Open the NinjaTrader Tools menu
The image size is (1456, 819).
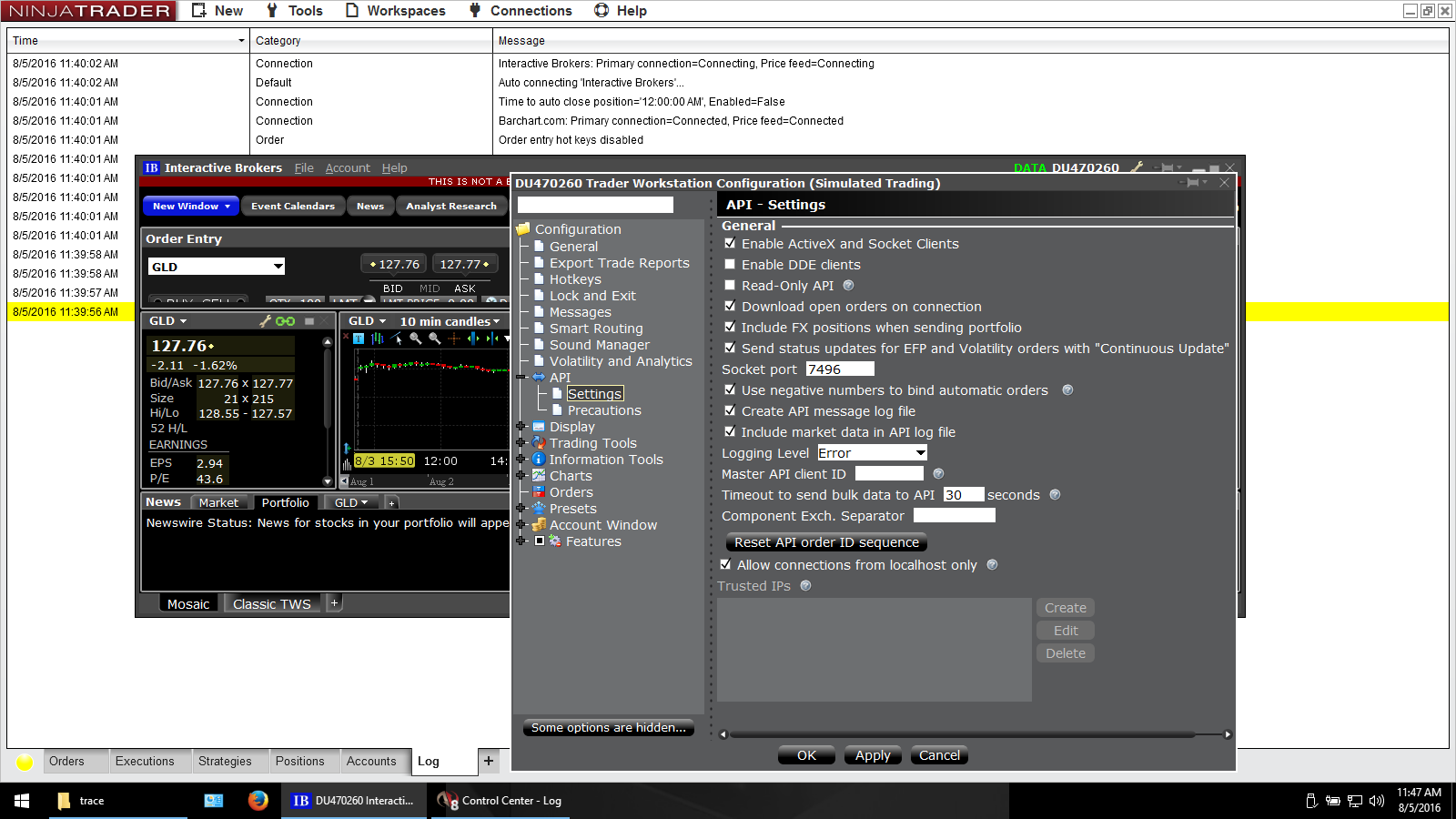[295, 11]
